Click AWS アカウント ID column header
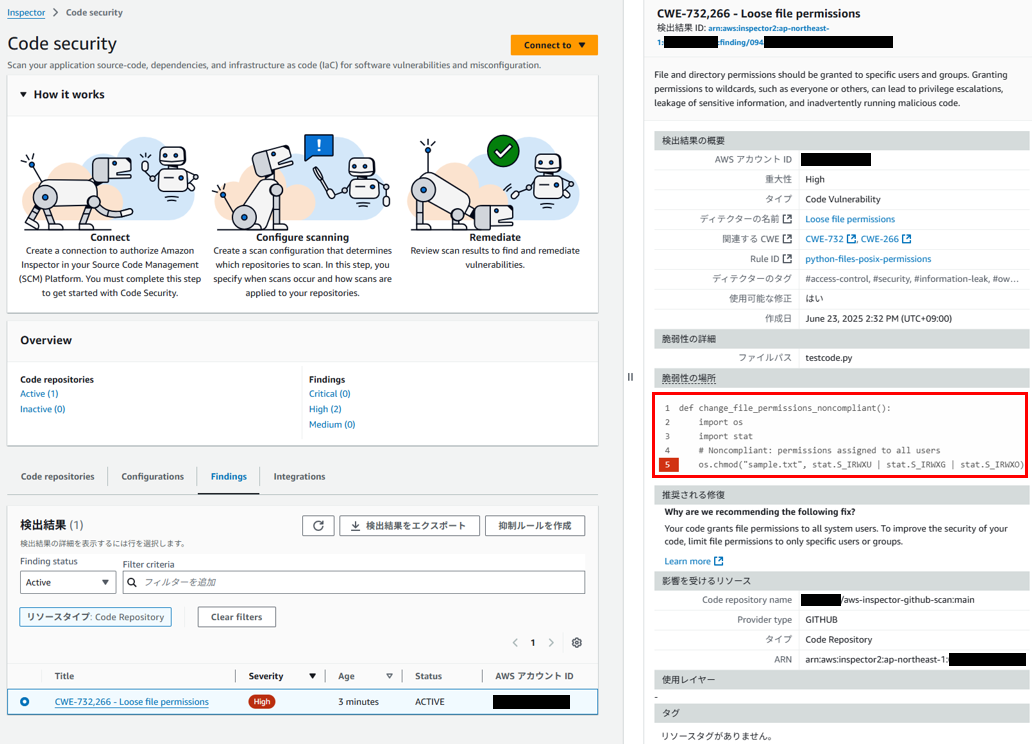Viewport: 1032px width, 744px height. [x=534, y=676]
